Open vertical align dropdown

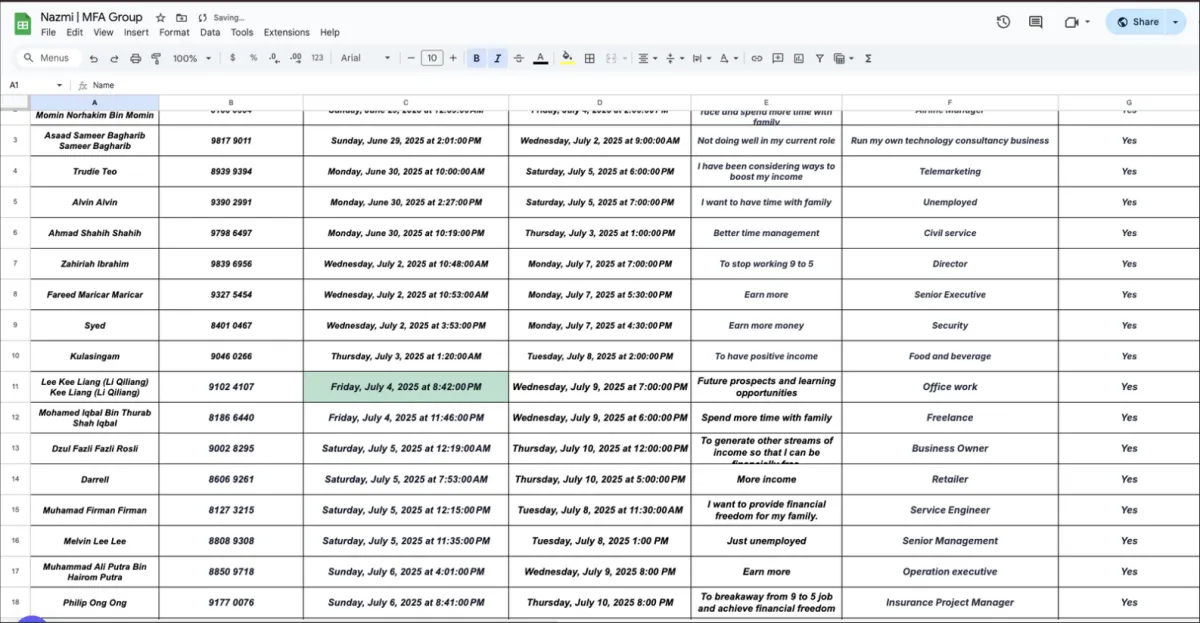click(x=673, y=58)
